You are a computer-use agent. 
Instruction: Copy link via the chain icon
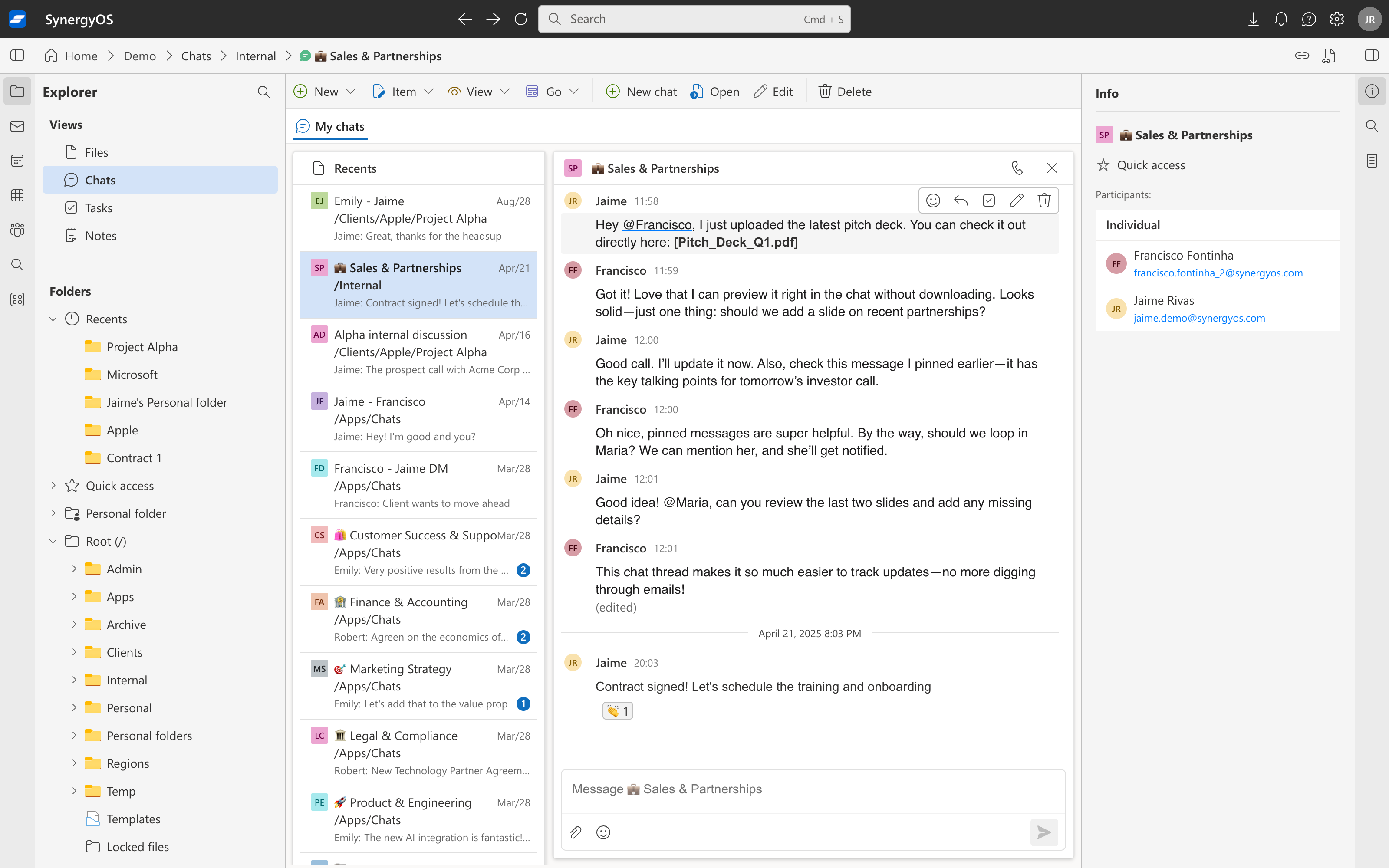click(x=1302, y=56)
